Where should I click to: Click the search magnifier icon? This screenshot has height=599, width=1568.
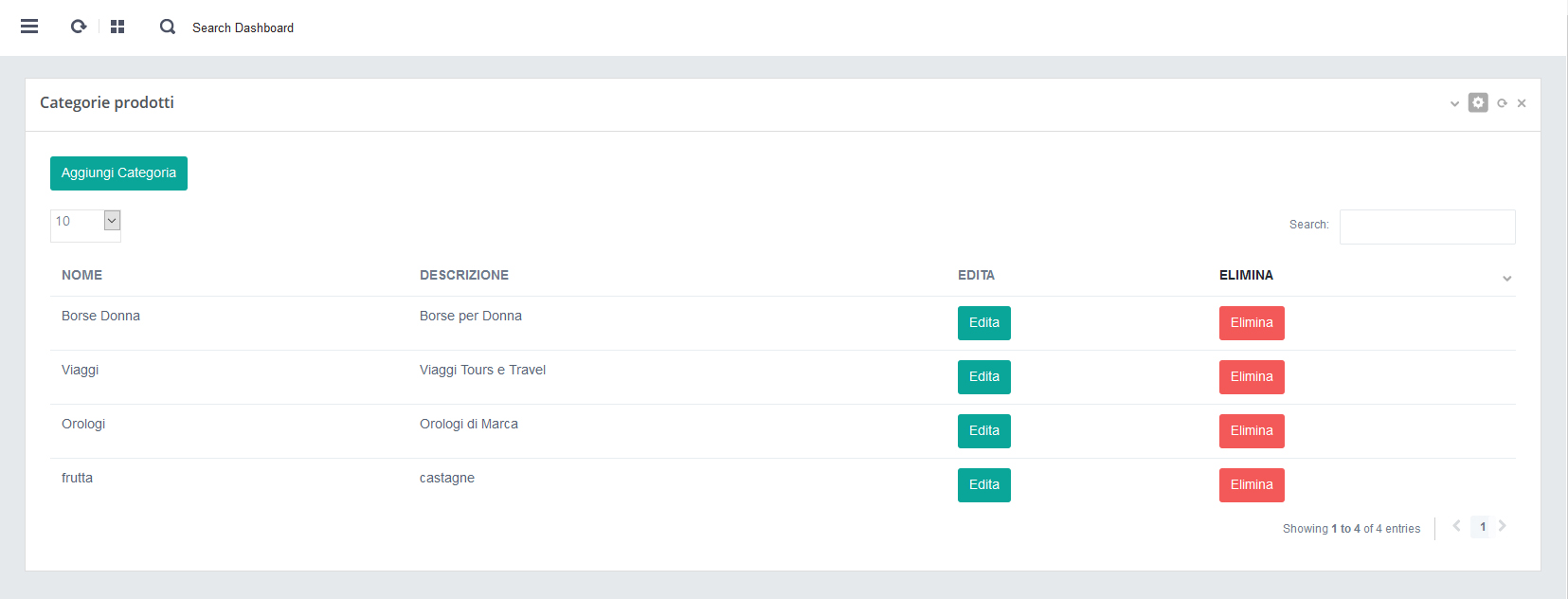pos(168,27)
